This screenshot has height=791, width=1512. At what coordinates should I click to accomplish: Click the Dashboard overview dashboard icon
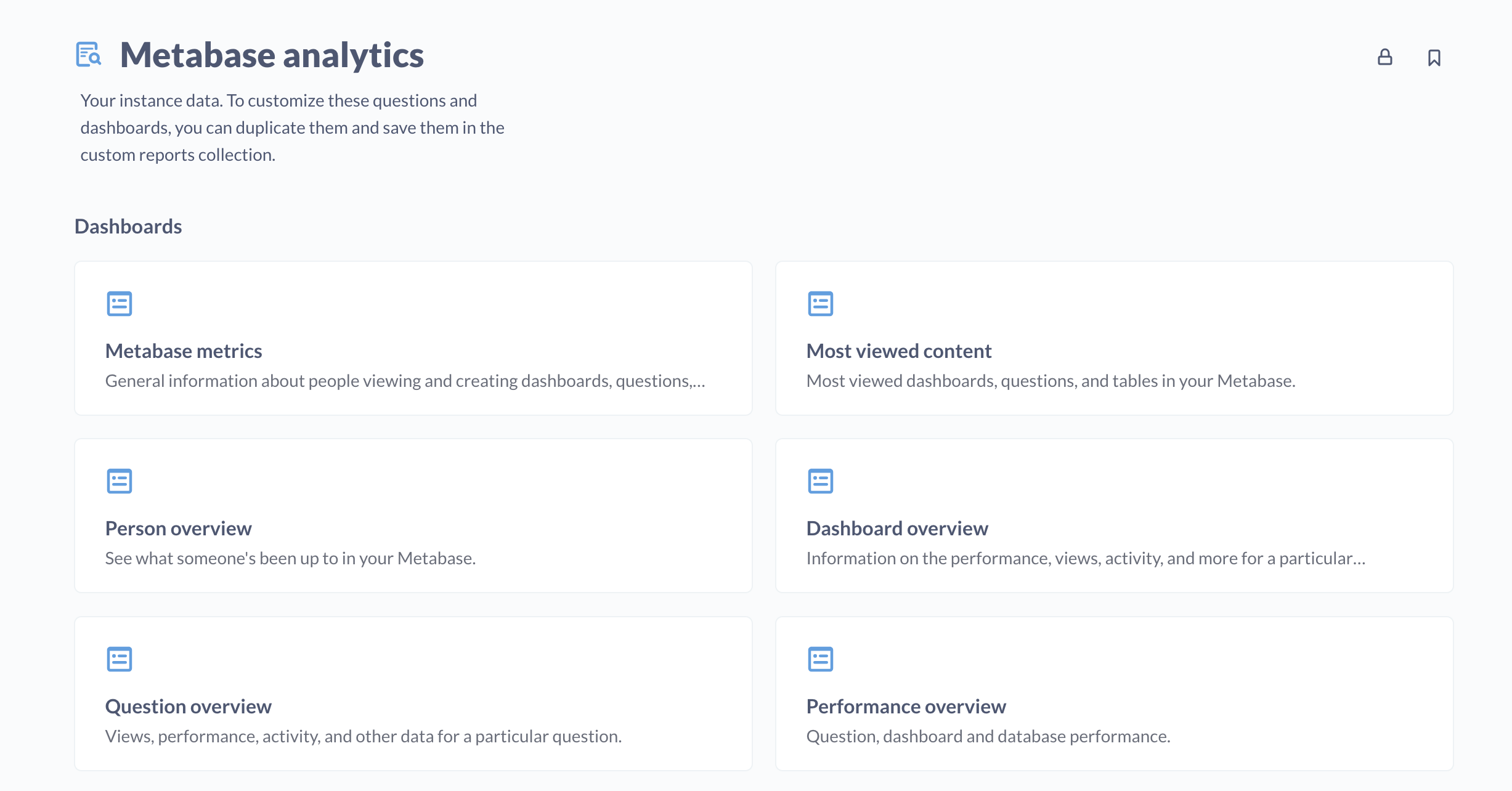[x=820, y=481]
